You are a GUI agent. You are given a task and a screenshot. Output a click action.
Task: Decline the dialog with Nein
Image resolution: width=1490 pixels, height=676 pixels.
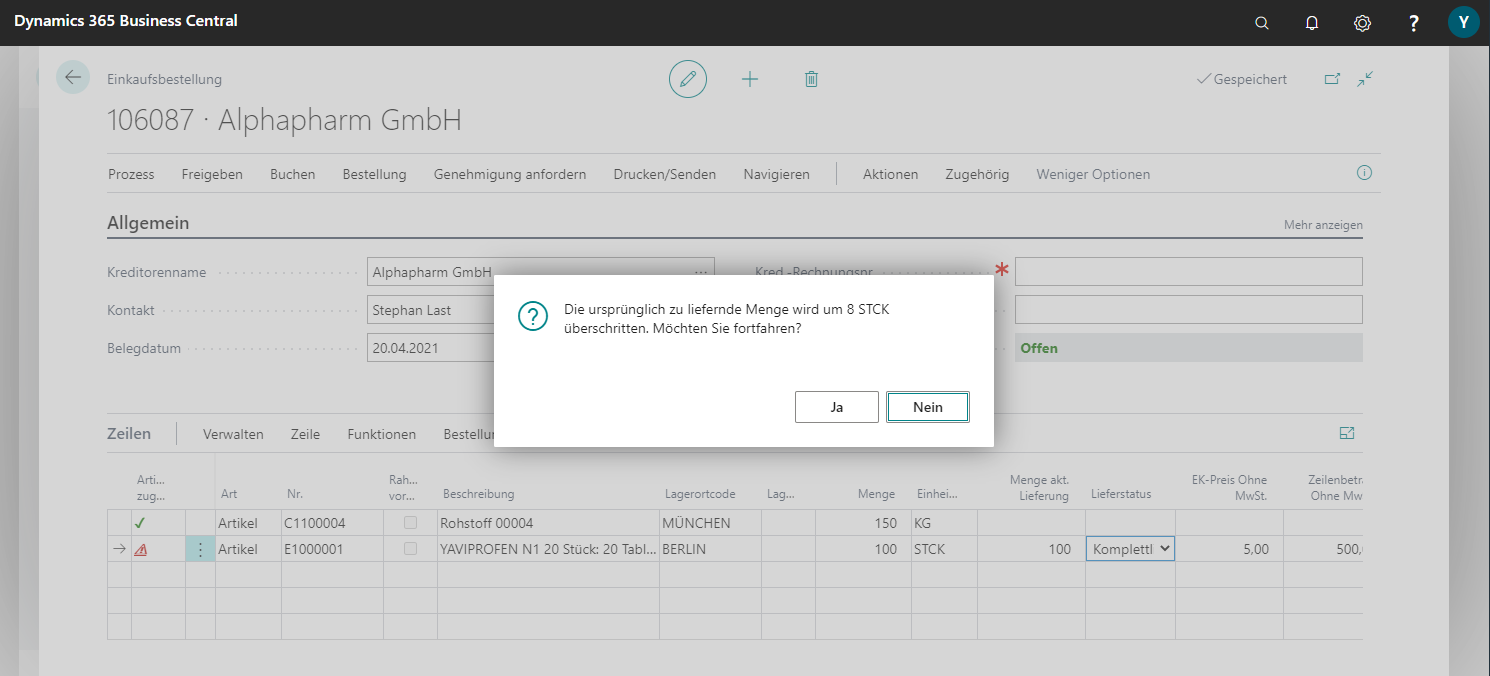[x=928, y=407]
